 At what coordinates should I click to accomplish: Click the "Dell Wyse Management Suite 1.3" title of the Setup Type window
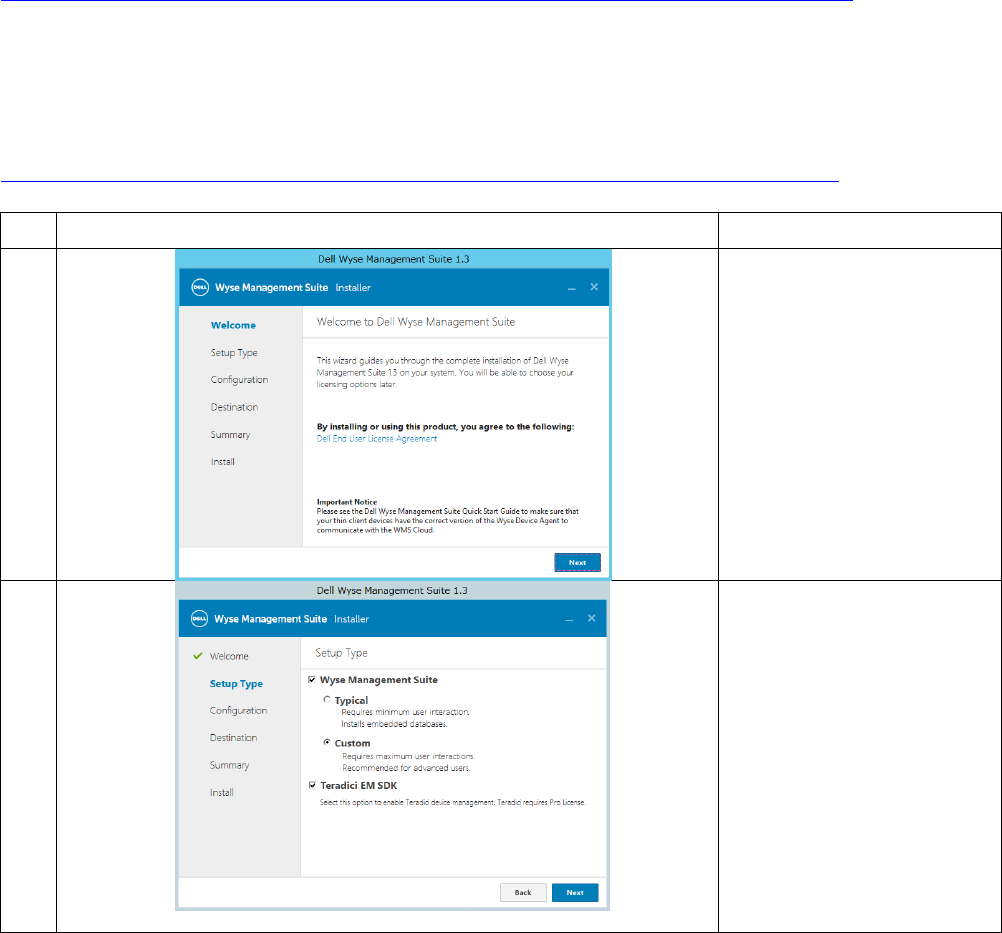(392, 591)
